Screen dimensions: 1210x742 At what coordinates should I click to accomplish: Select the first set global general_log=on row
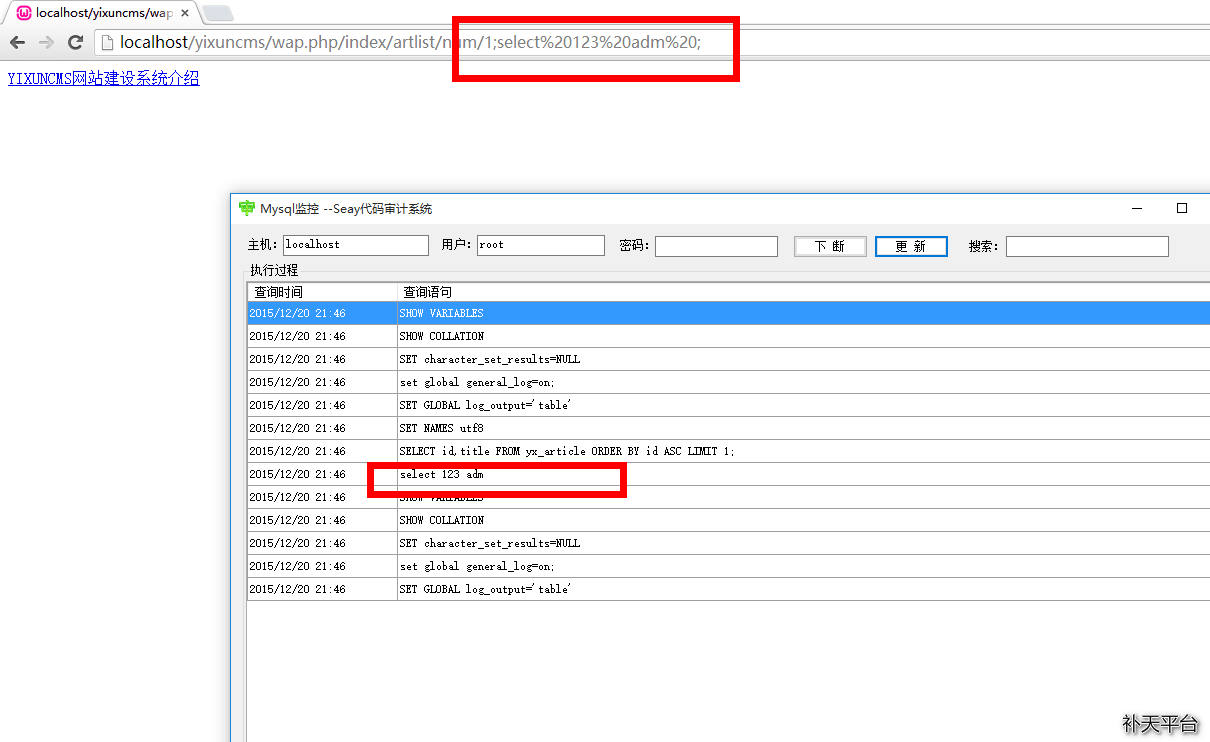coord(729,382)
